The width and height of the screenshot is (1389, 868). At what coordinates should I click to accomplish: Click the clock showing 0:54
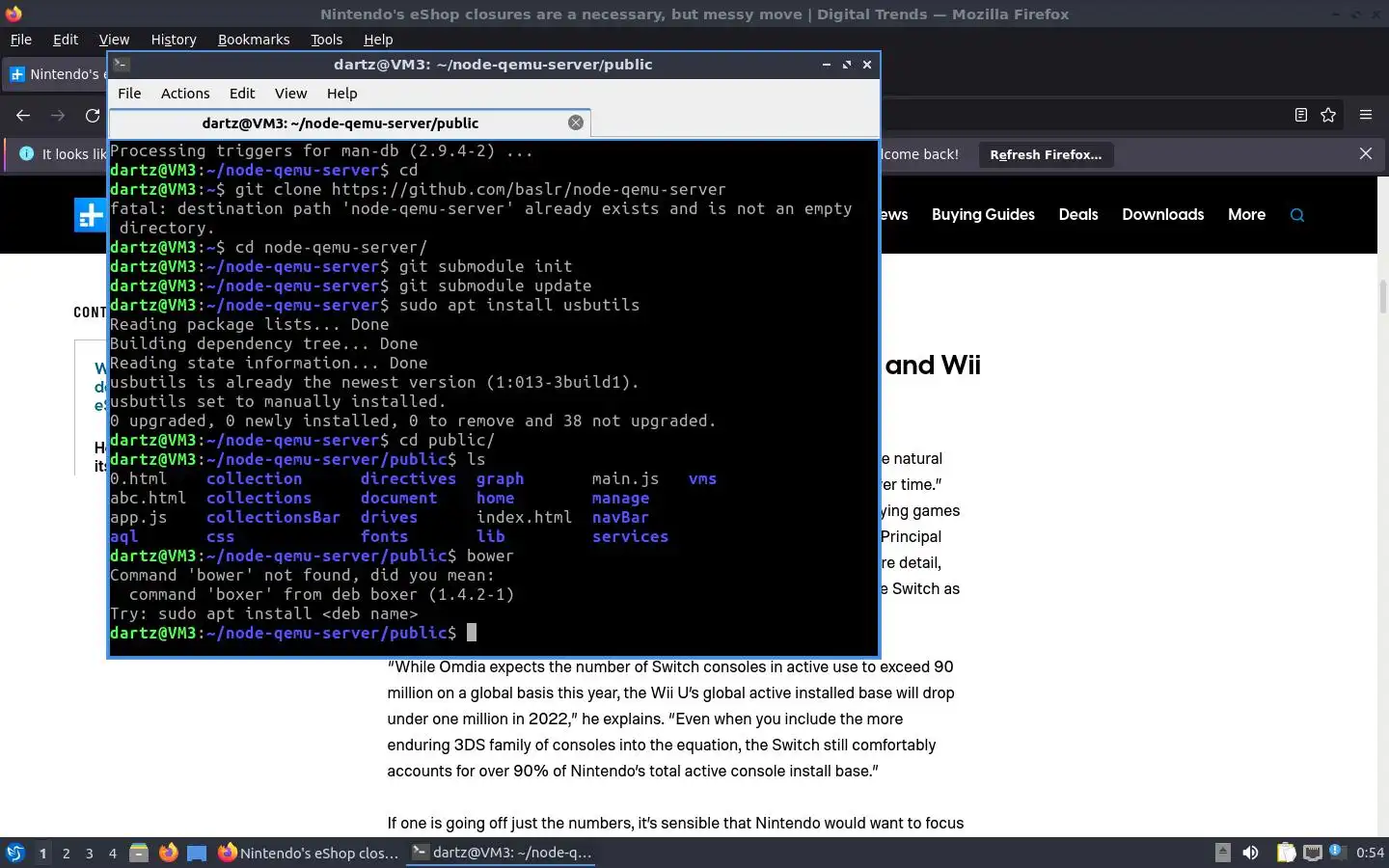coord(1370,853)
